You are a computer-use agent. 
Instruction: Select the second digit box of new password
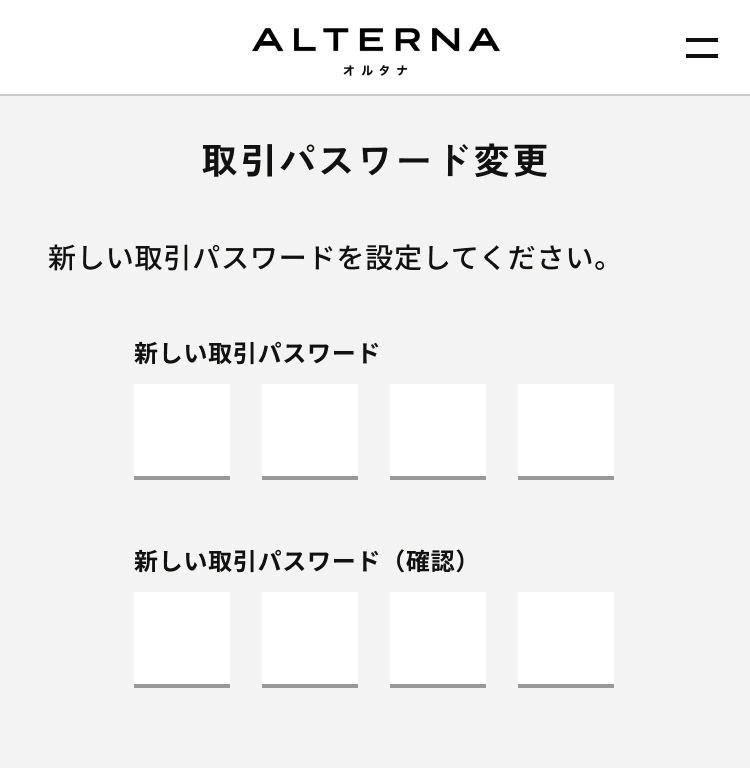310,430
